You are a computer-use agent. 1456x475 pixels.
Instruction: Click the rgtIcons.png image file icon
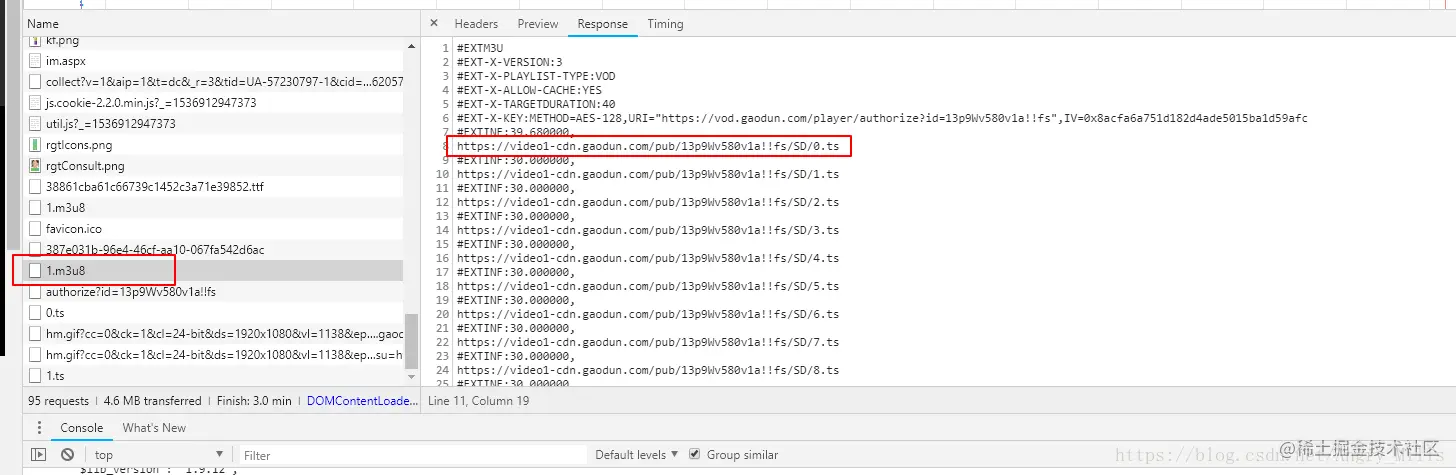coord(36,145)
